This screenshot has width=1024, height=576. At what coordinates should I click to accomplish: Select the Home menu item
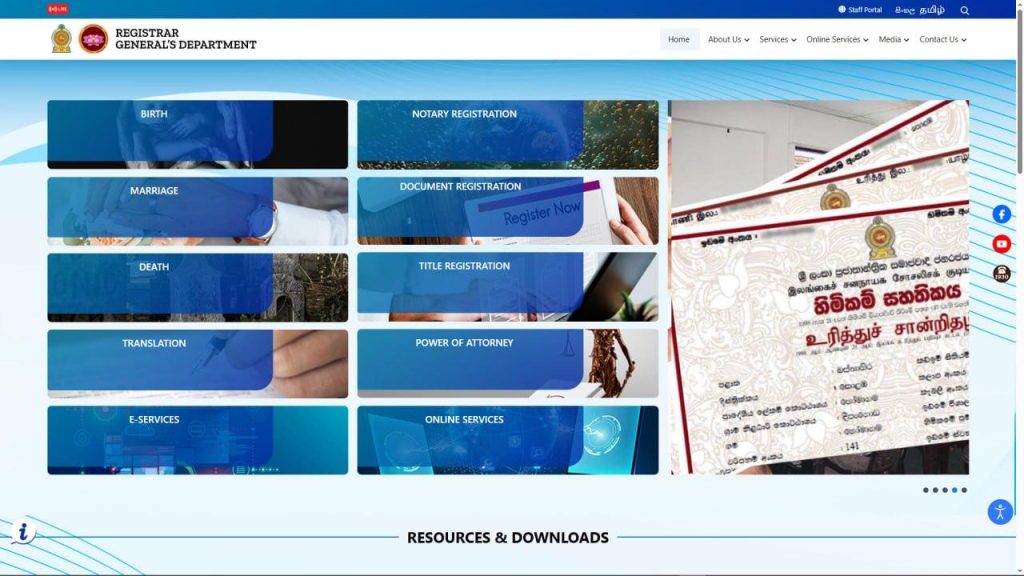[679, 40]
